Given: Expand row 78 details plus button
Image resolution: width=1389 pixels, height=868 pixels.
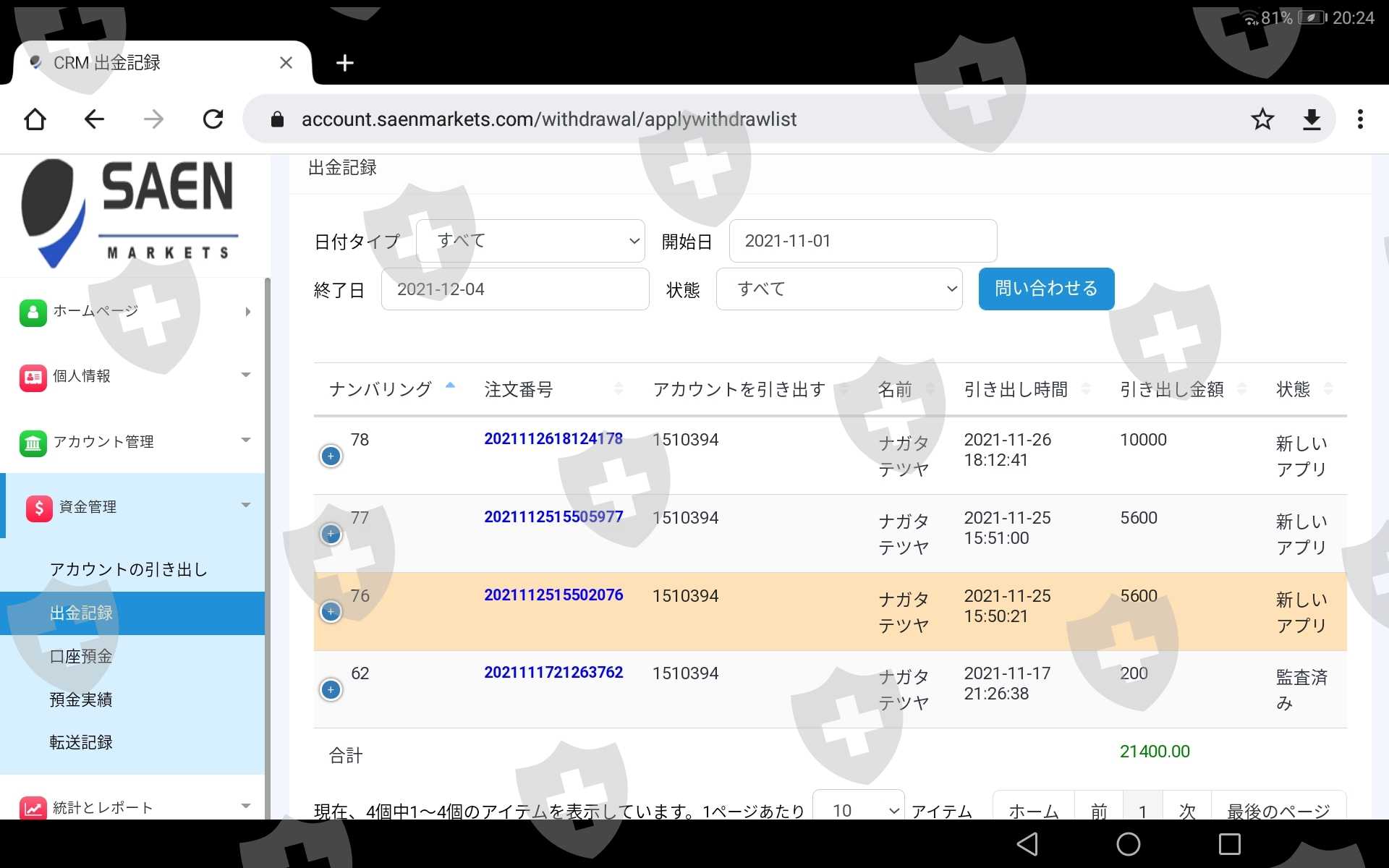Looking at the screenshot, I should (331, 456).
